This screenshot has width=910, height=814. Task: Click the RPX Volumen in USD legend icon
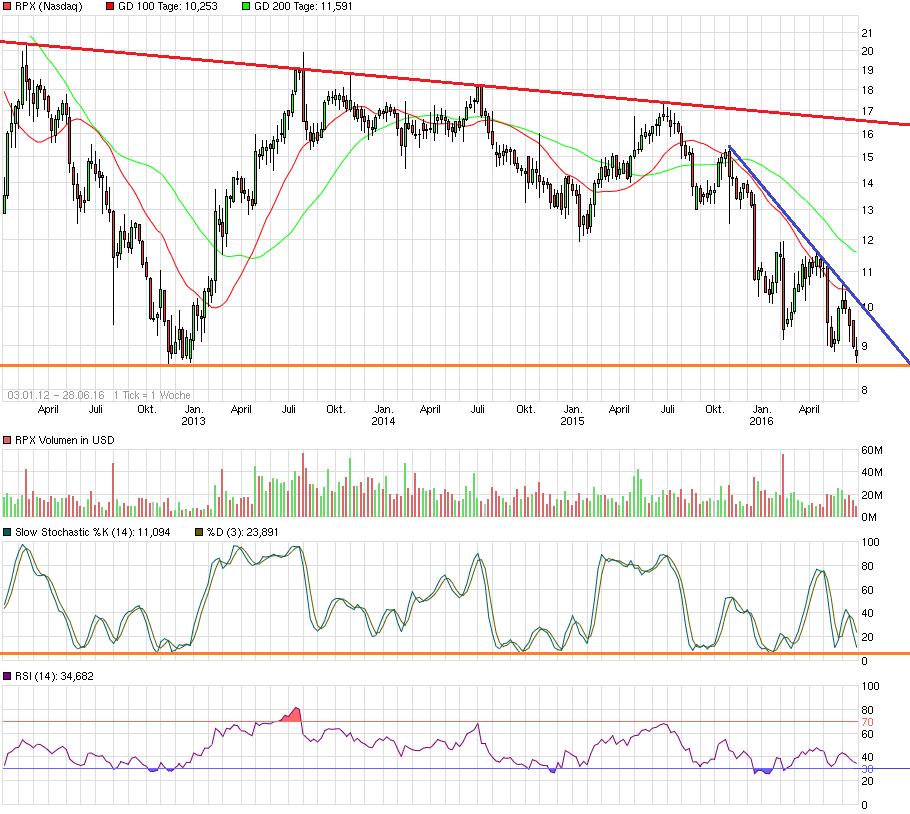click(x=8, y=440)
